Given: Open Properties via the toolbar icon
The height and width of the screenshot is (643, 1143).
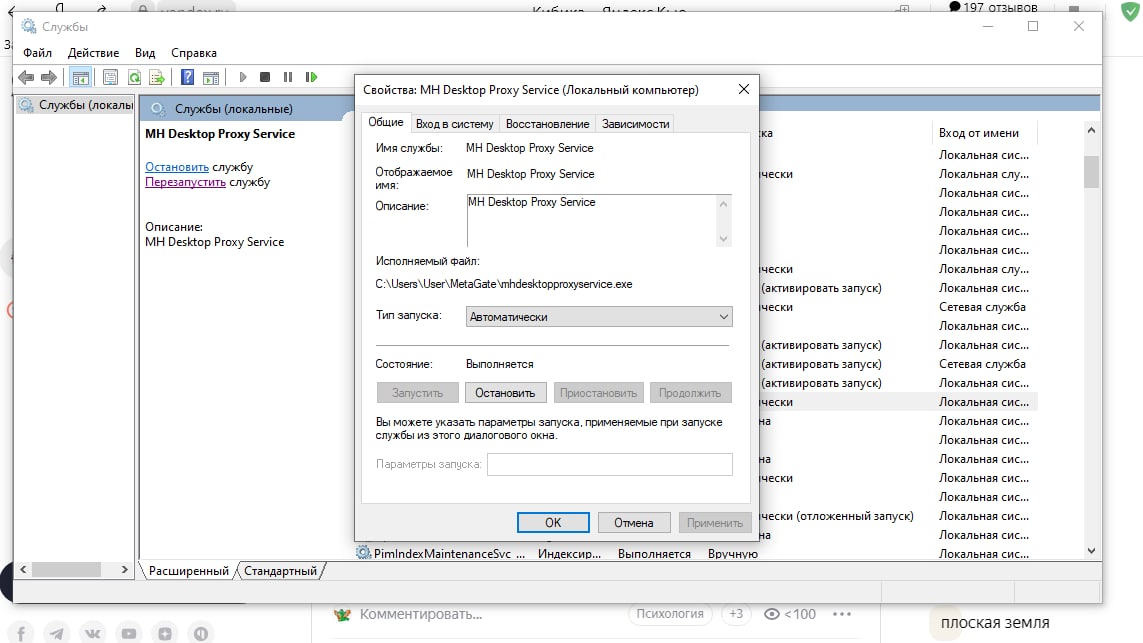Looking at the screenshot, I should pos(110,77).
